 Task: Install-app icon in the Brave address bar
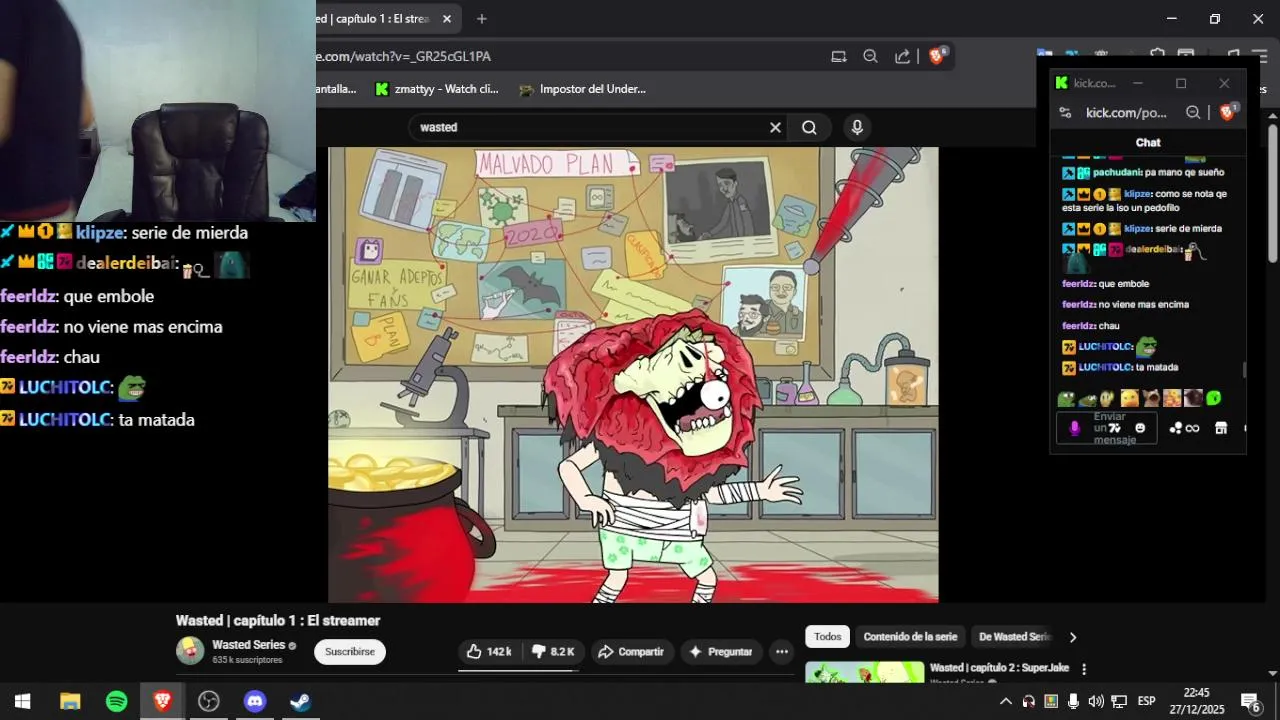839,57
